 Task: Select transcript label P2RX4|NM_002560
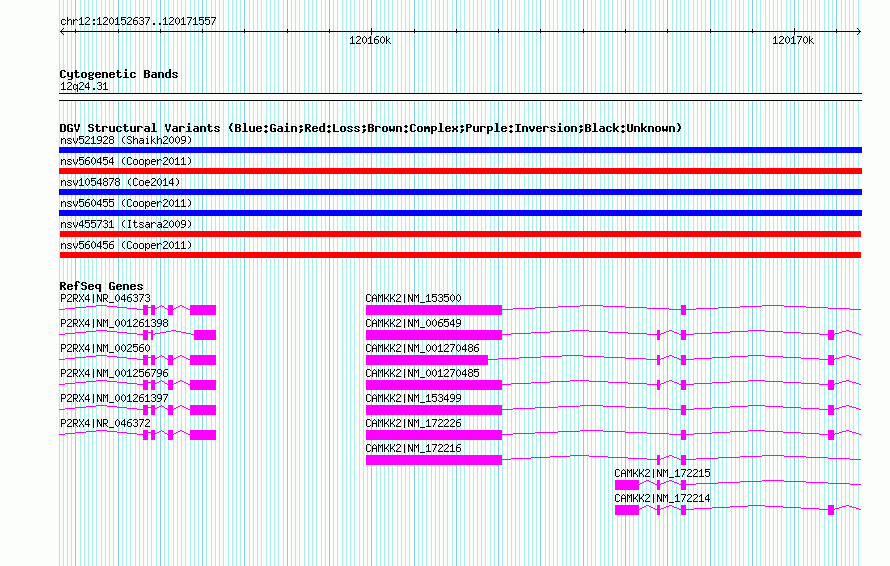105,348
